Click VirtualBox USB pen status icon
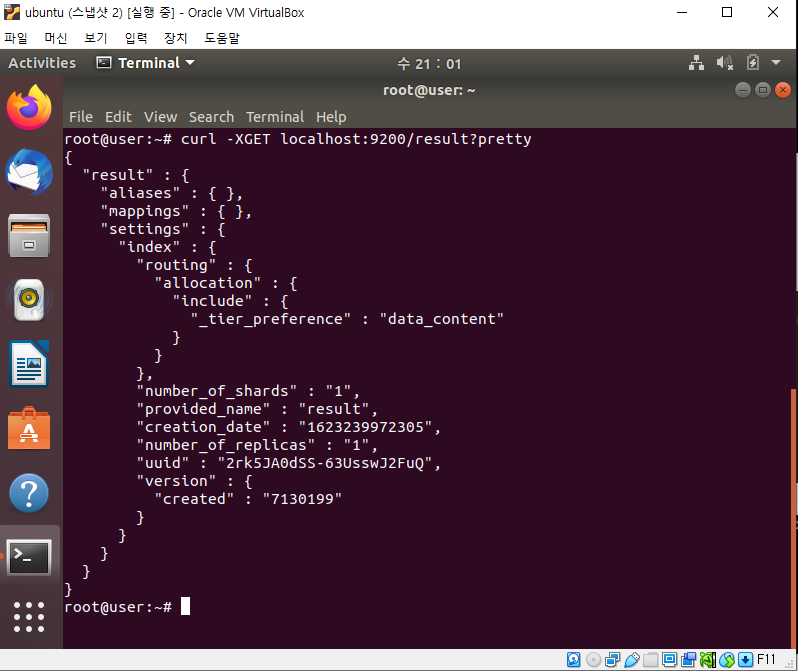Screen dimensions: 798x671 coord(631,660)
